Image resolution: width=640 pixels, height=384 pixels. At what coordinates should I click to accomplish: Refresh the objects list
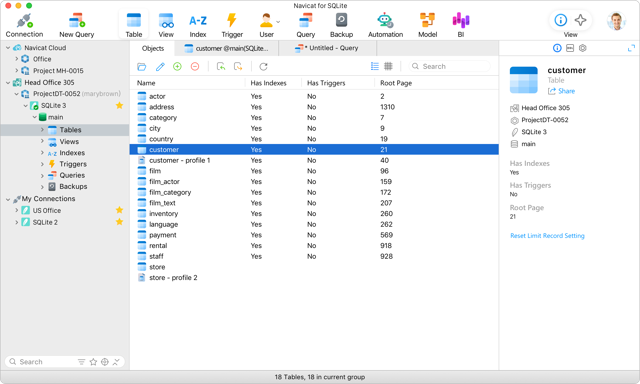pos(263,67)
